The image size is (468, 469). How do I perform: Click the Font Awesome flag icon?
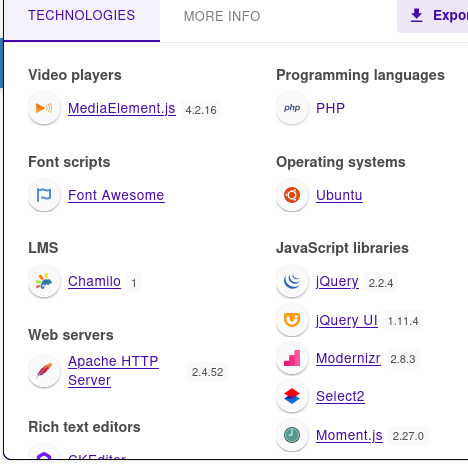pos(44,195)
